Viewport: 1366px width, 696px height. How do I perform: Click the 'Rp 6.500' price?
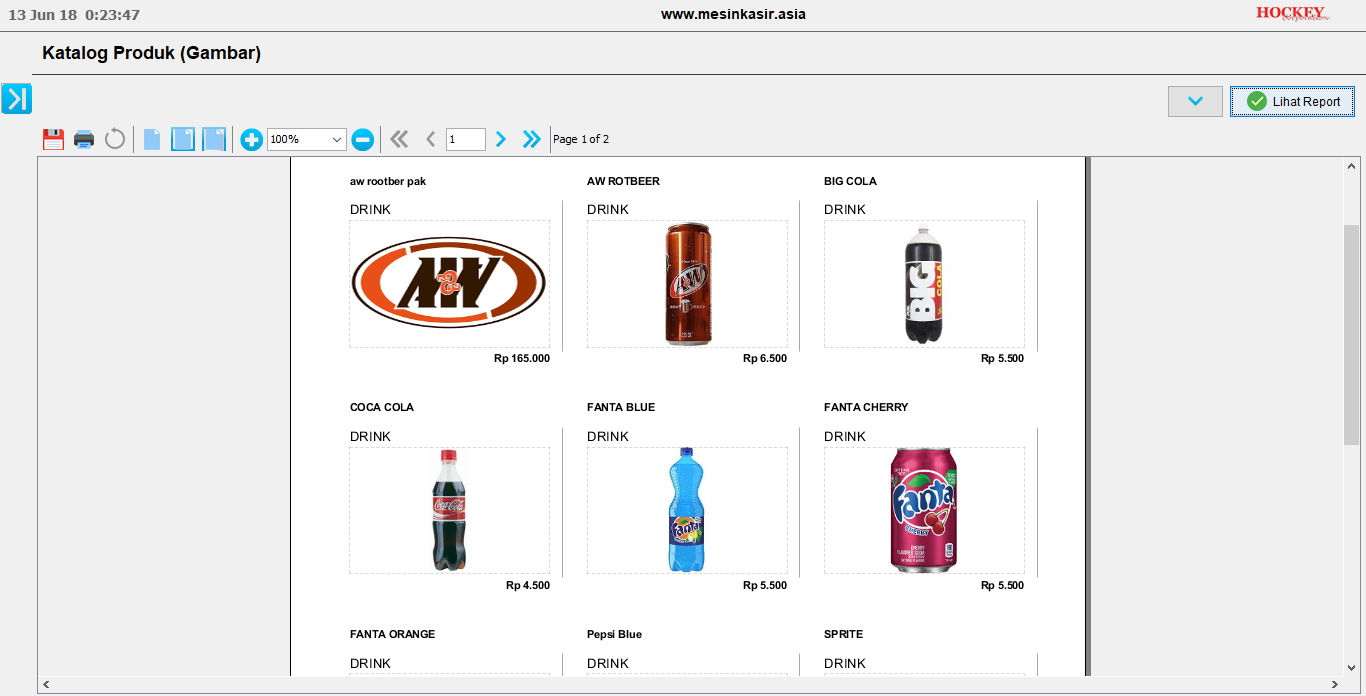tap(765, 358)
